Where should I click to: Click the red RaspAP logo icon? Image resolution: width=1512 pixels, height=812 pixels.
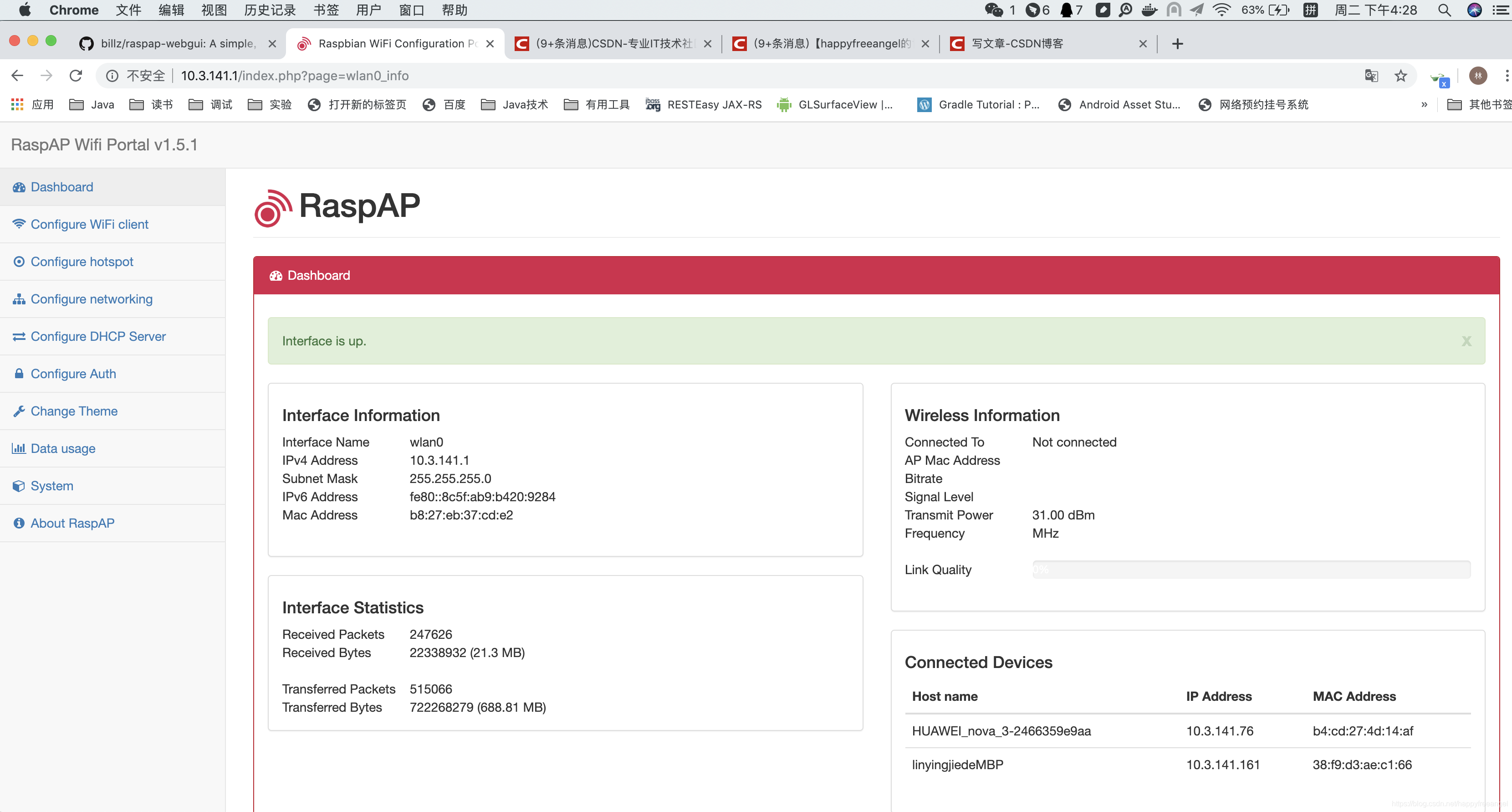273,208
